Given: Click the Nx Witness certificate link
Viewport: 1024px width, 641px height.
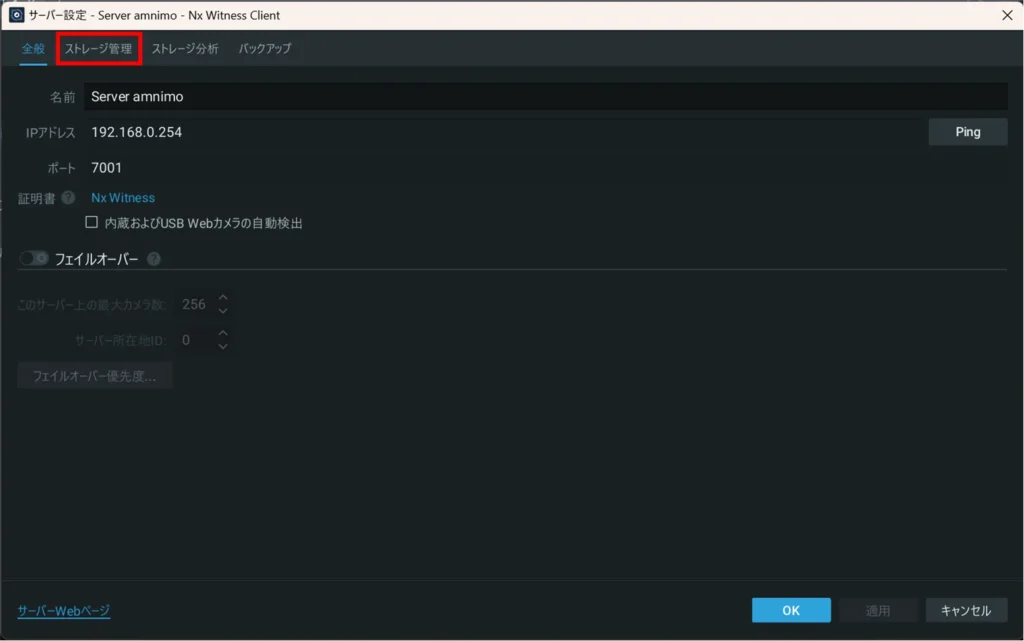Looking at the screenshot, I should pos(123,198).
